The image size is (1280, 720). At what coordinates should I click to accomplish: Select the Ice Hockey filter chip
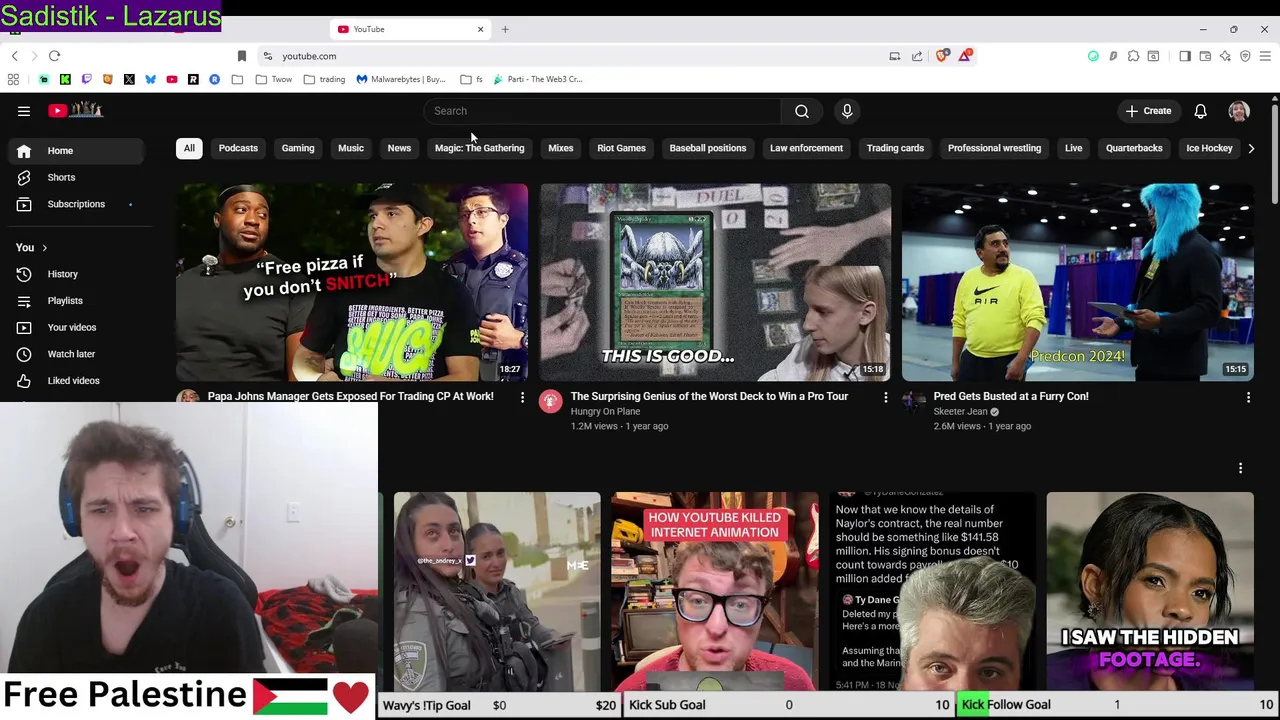1209,148
